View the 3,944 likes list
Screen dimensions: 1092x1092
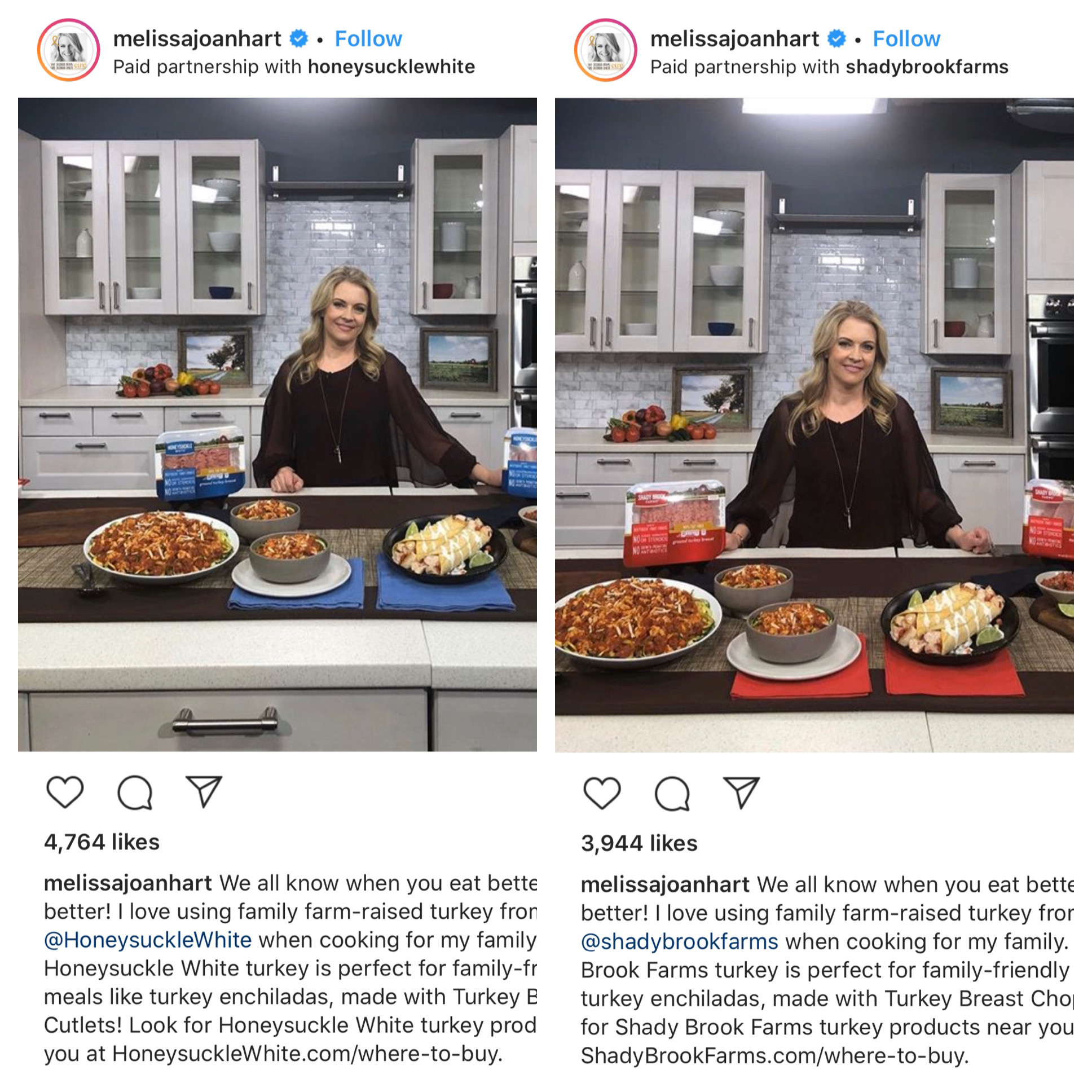click(x=639, y=843)
